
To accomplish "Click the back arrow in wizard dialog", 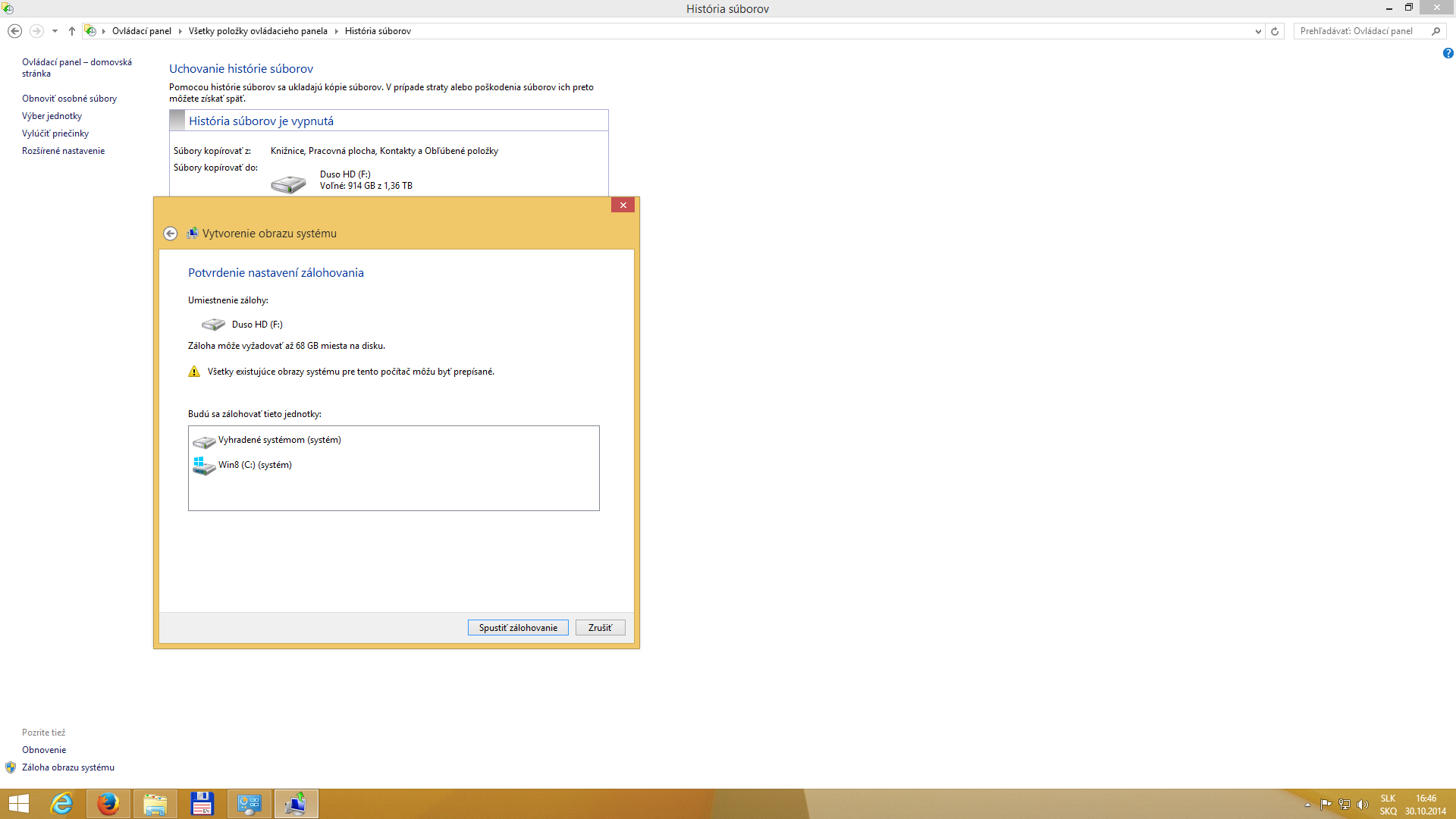I will pyautogui.click(x=171, y=234).
